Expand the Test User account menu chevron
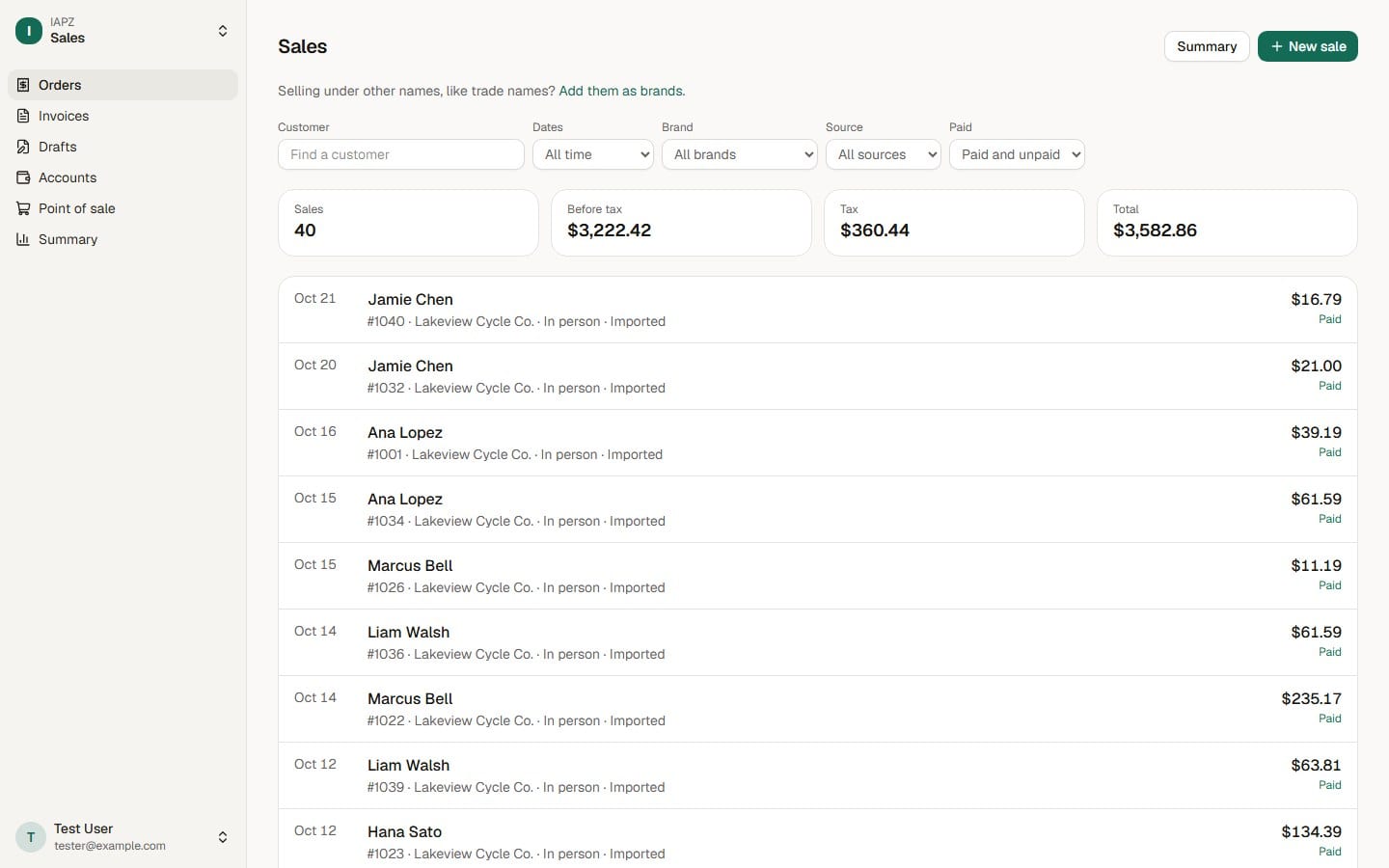This screenshot has height=868, width=1389. point(223,837)
